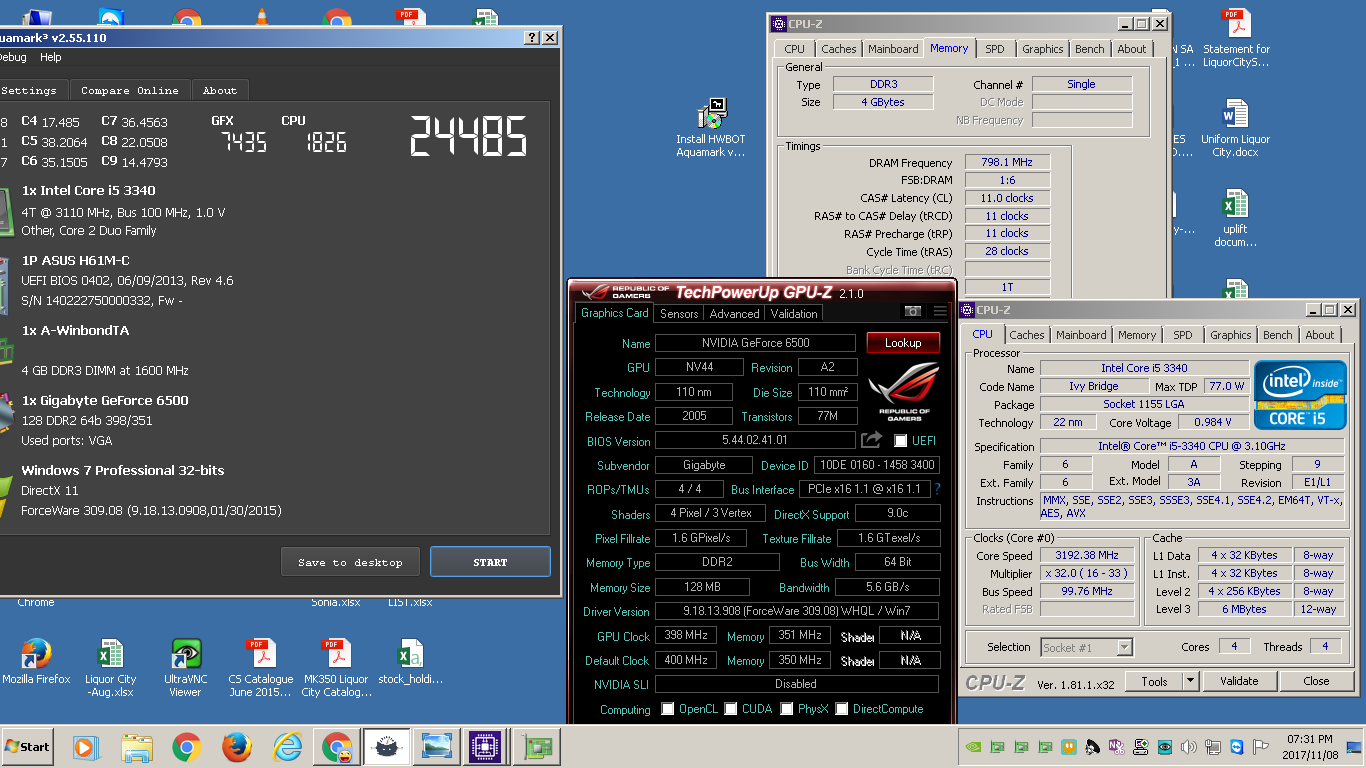Click the BIOS export arrow icon in GPU-Z
Viewport: 1366px width, 768px height.
tap(871, 440)
